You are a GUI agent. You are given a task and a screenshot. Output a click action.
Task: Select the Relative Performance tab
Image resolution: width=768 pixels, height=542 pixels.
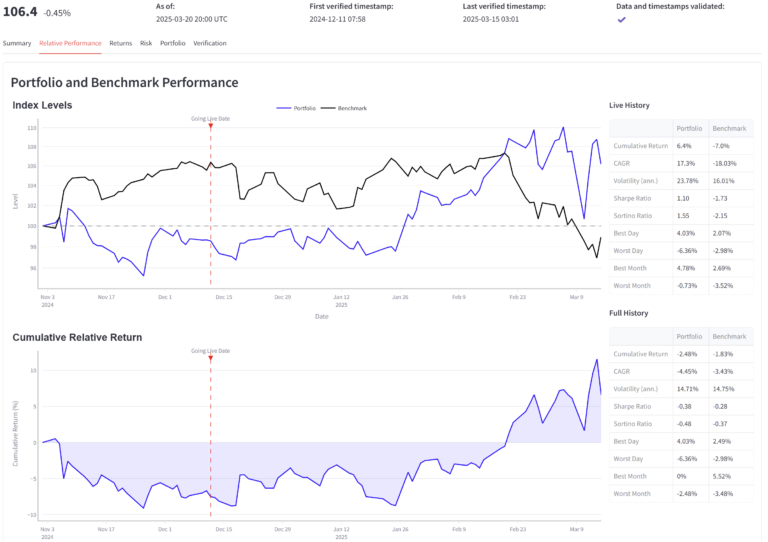click(x=70, y=43)
